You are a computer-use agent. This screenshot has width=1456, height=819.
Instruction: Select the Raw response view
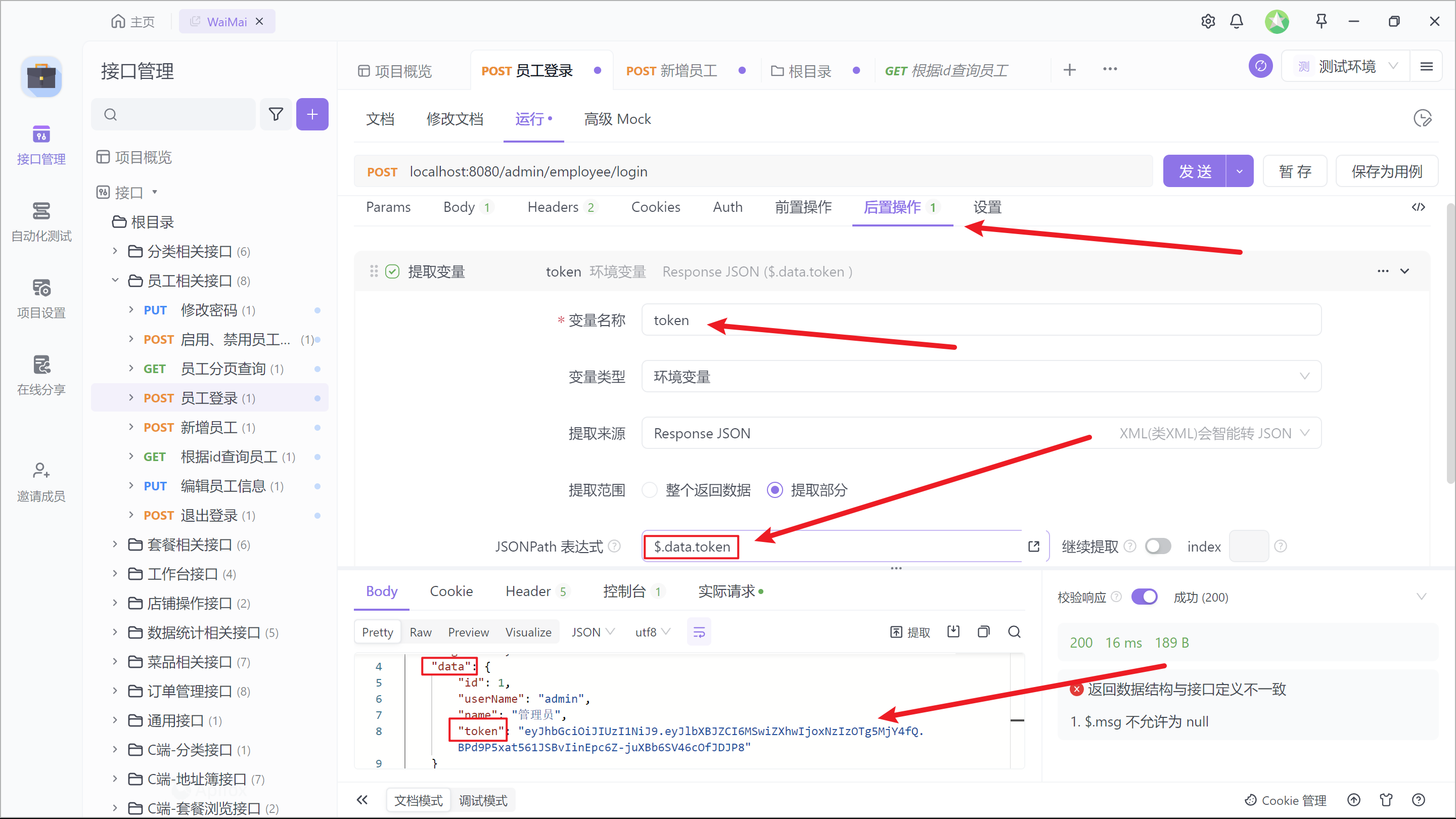(x=421, y=632)
